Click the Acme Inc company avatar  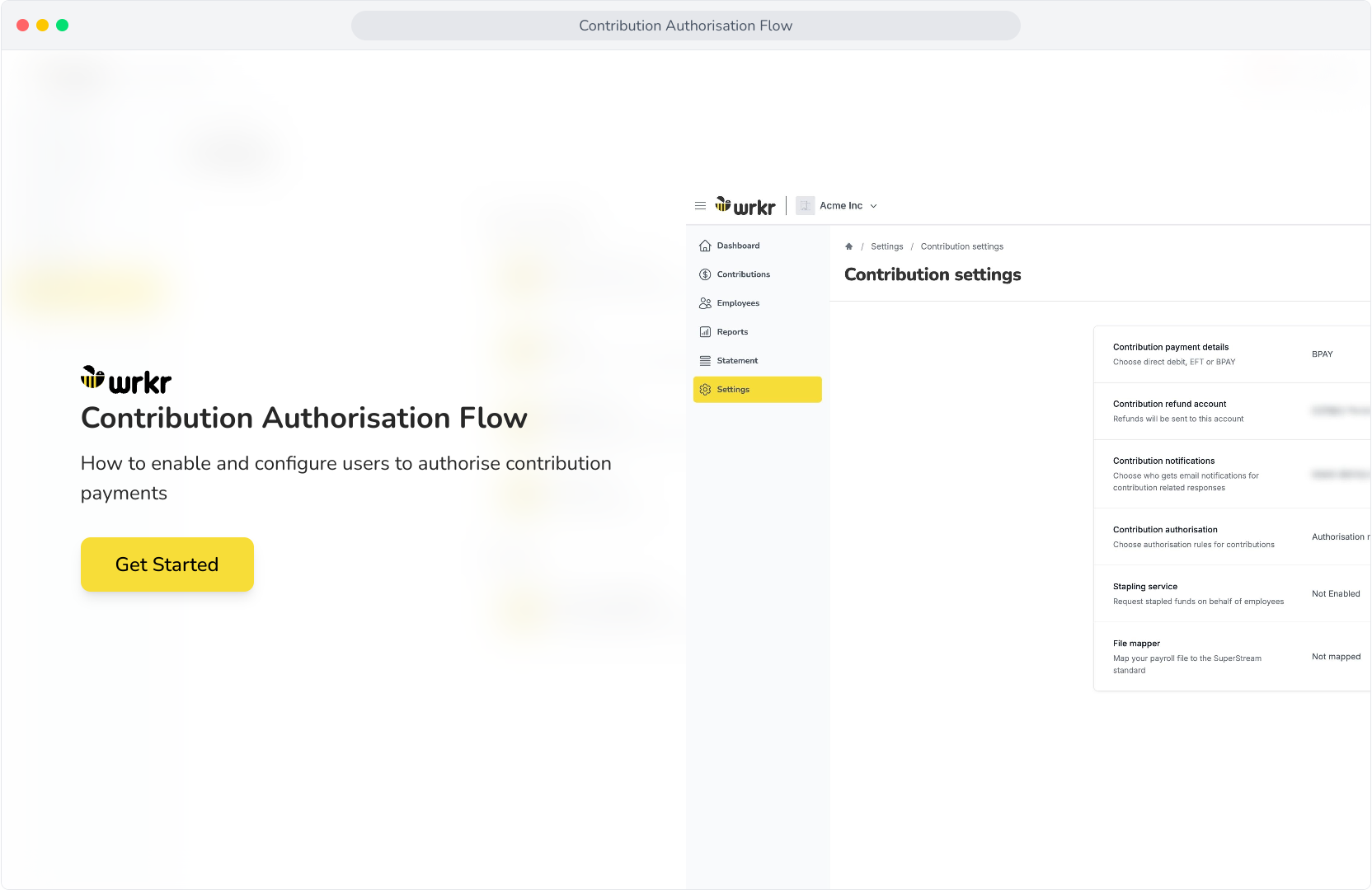(x=806, y=206)
